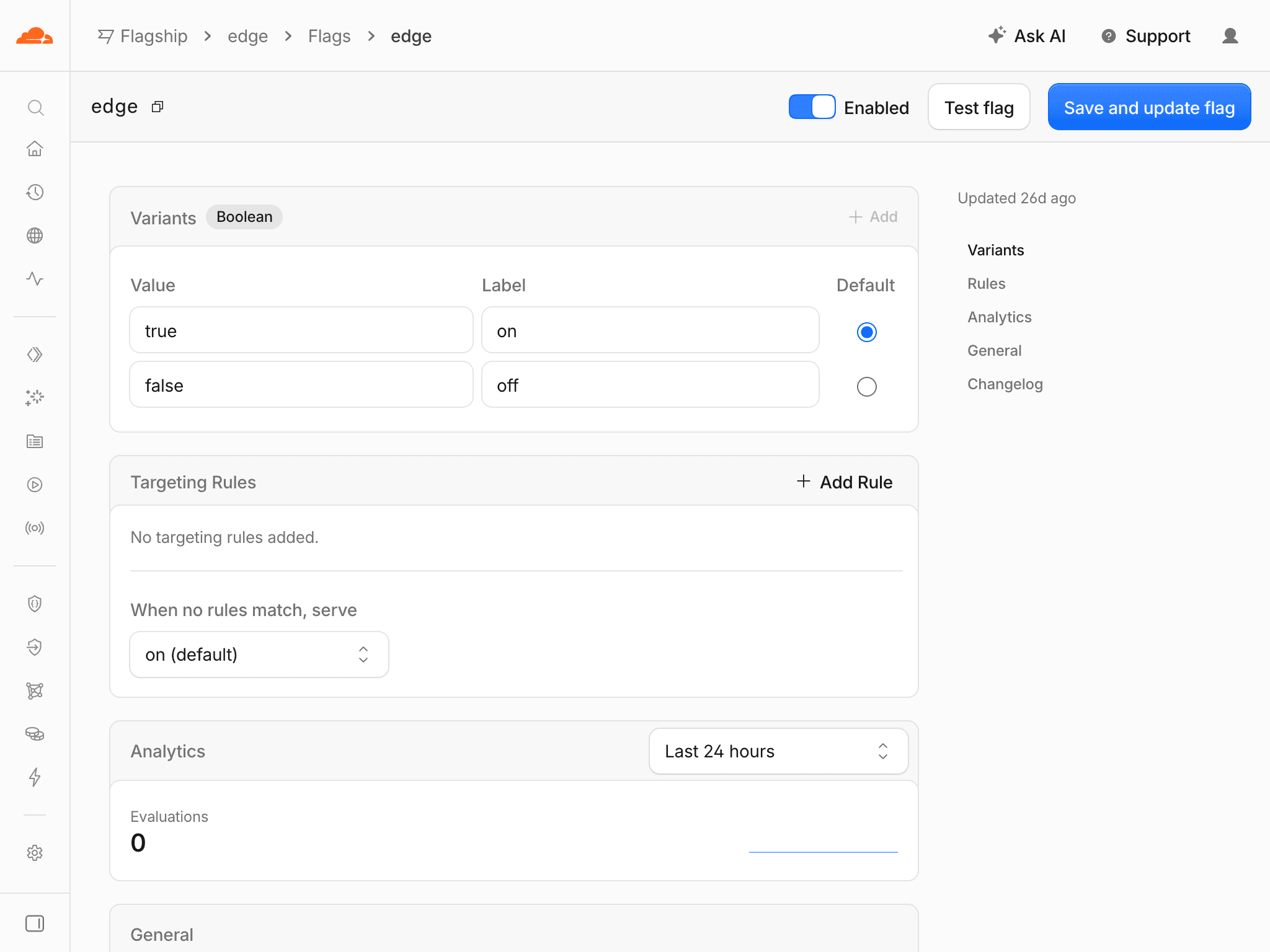1270x952 pixels.
Task: Jump to General in side navigation
Action: (x=994, y=350)
